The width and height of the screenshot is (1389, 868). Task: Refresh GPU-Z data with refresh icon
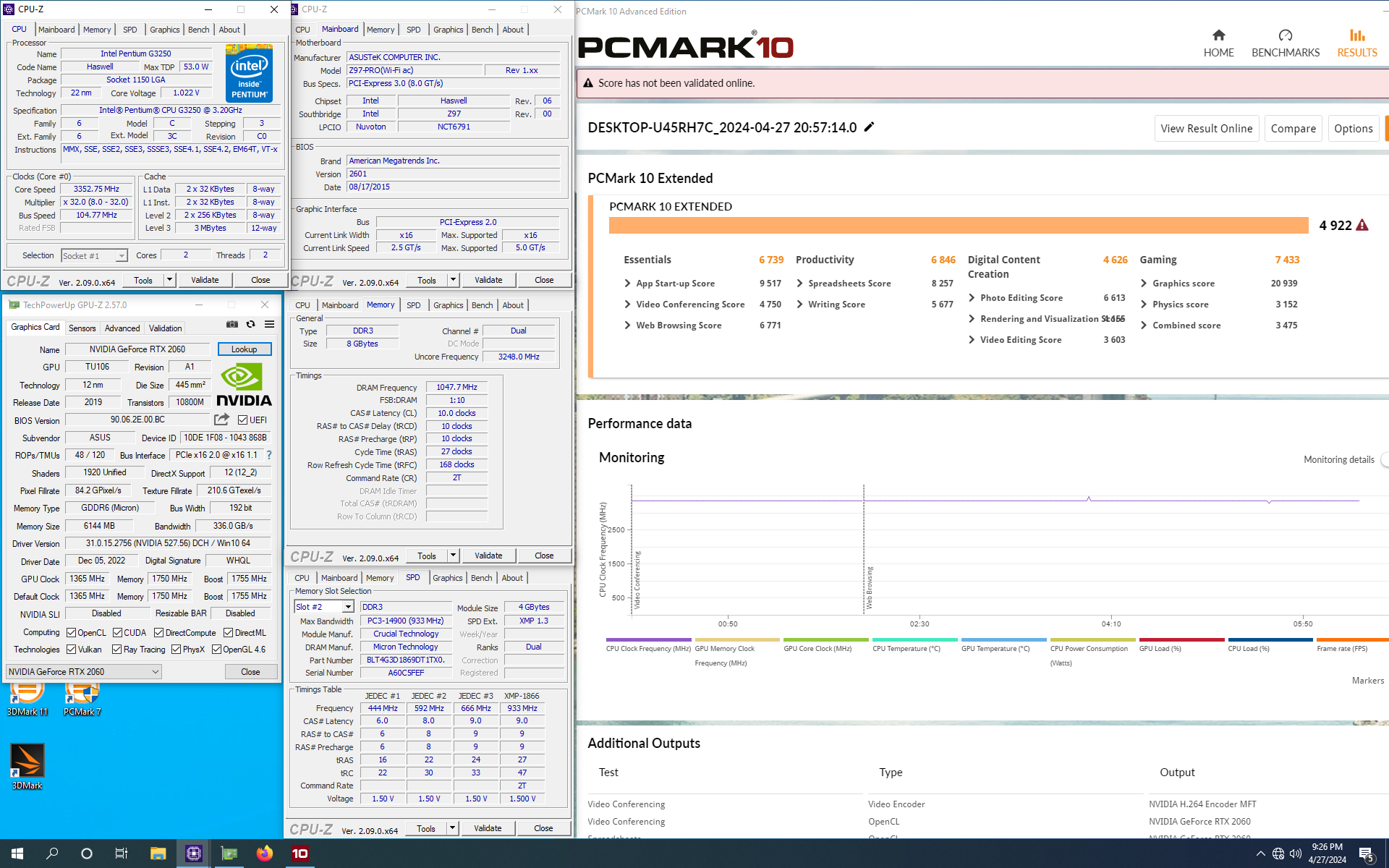click(x=251, y=325)
